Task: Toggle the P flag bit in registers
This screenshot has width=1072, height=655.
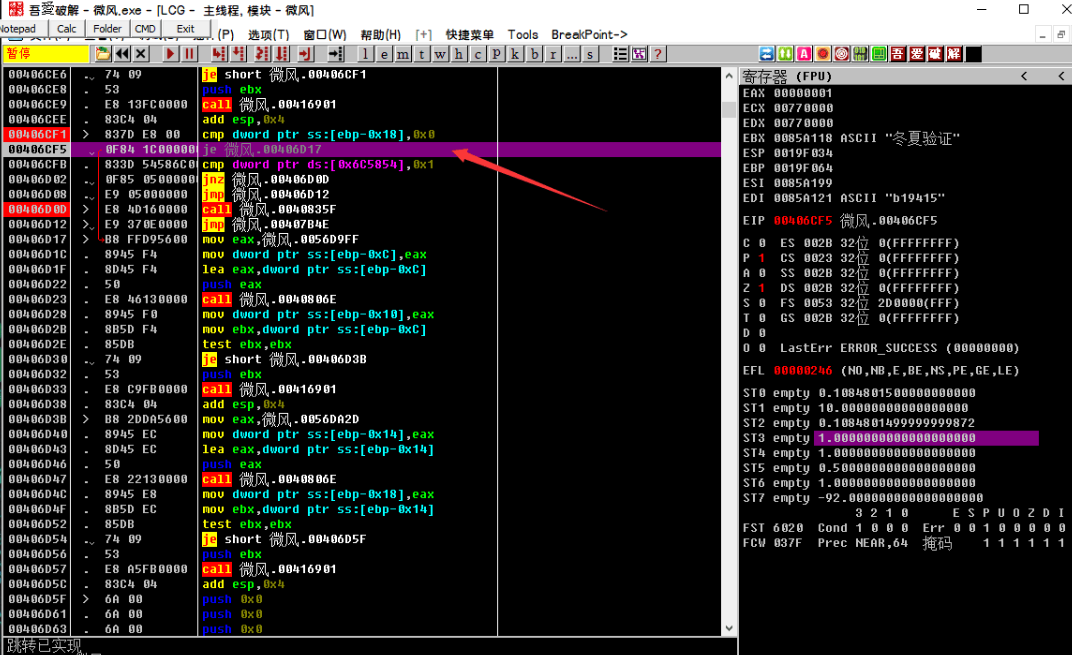Action: tap(761, 258)
